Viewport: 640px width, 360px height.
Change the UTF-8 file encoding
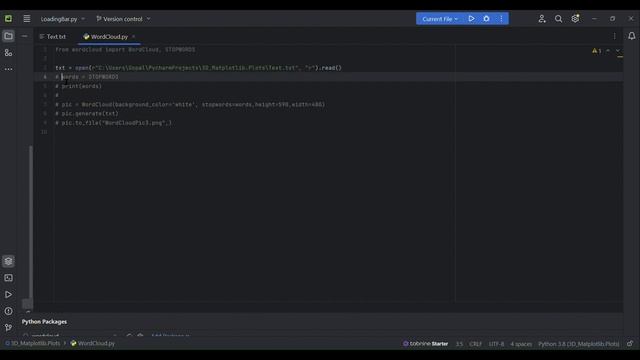496,344
